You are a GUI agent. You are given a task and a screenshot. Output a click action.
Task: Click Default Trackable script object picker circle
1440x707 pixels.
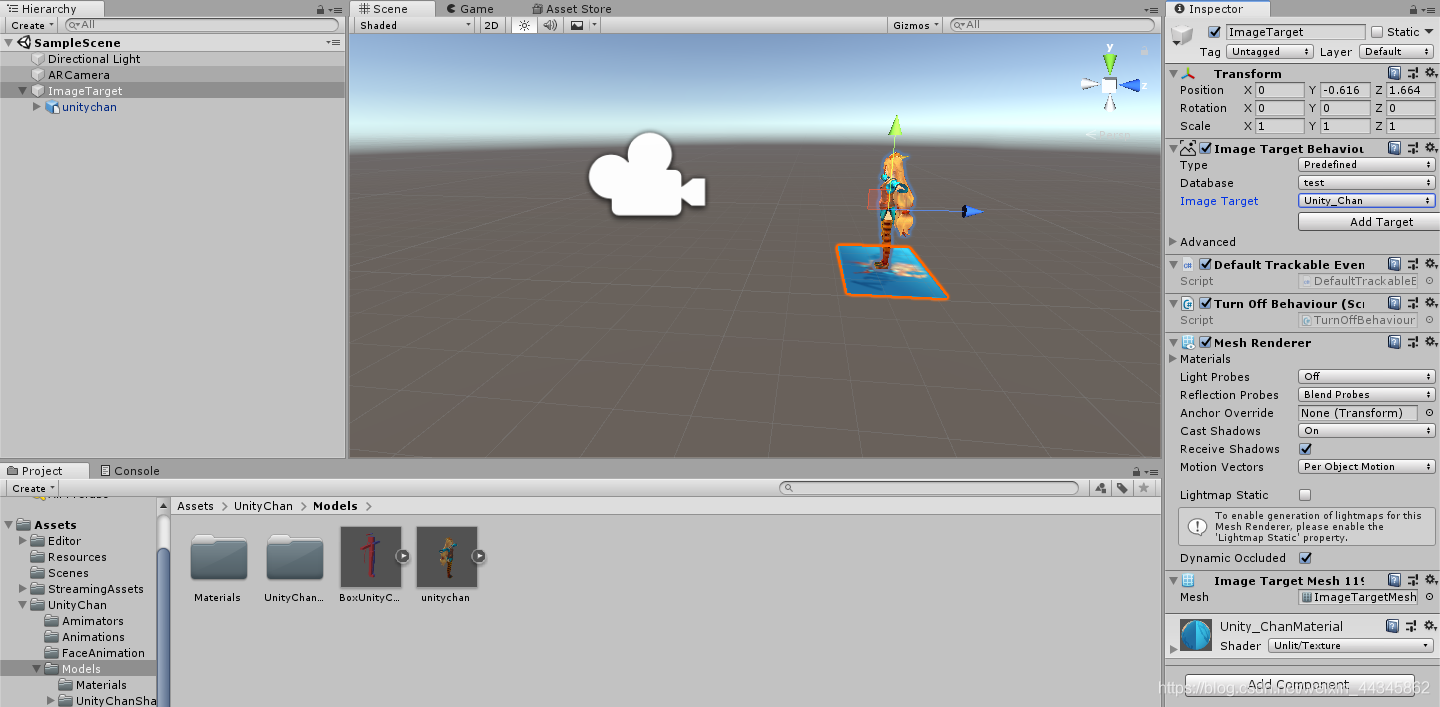(x=1429, y=281)
